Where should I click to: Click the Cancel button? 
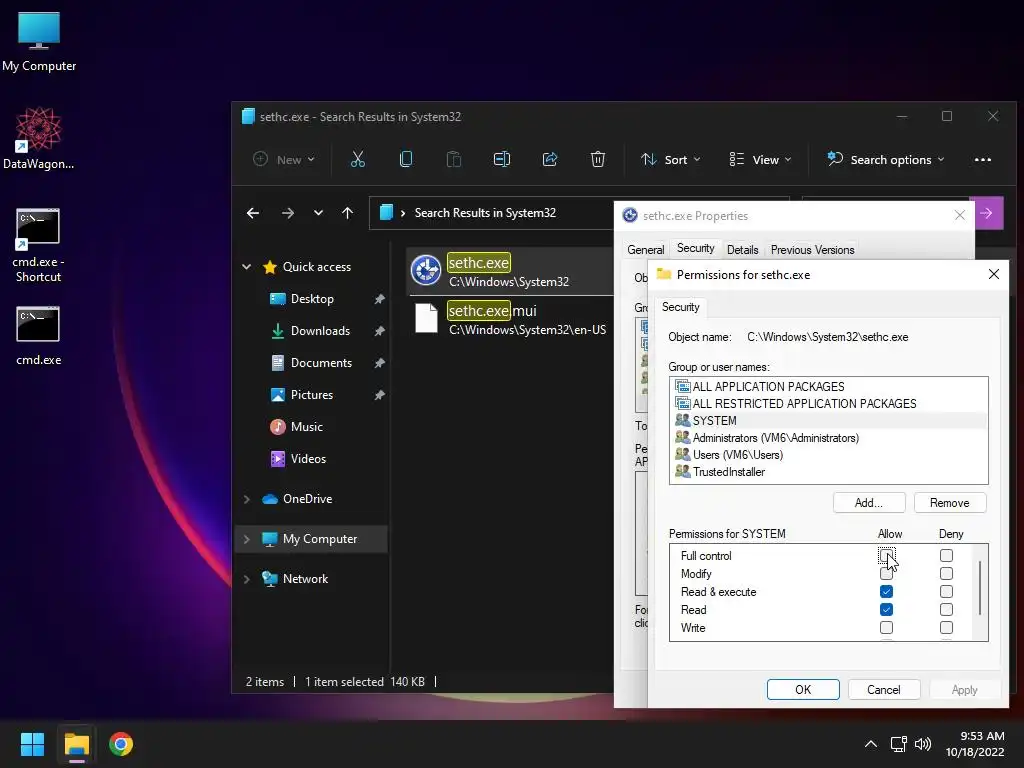click(884, 690)
